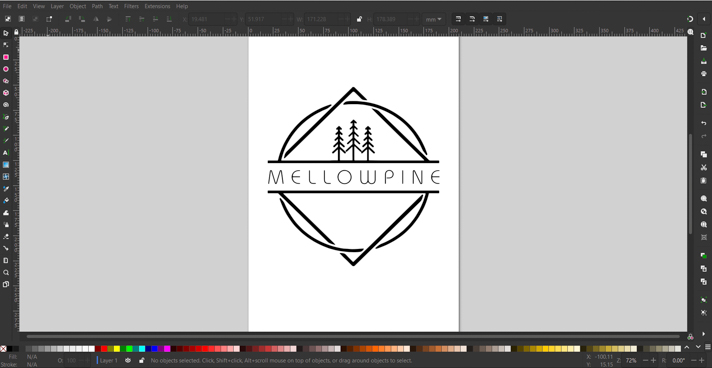Choose the Zoom tool in left toolbox
The width and height of the screenshot is (712, 368).
point(6,273)
